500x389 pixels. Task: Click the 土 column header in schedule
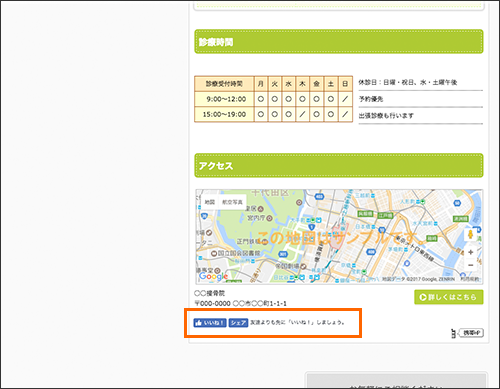[x=331, y=84]
